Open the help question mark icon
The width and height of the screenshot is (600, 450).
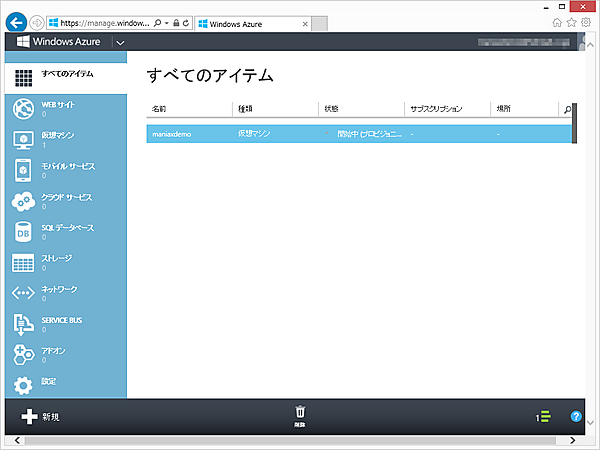click(576, 416)
